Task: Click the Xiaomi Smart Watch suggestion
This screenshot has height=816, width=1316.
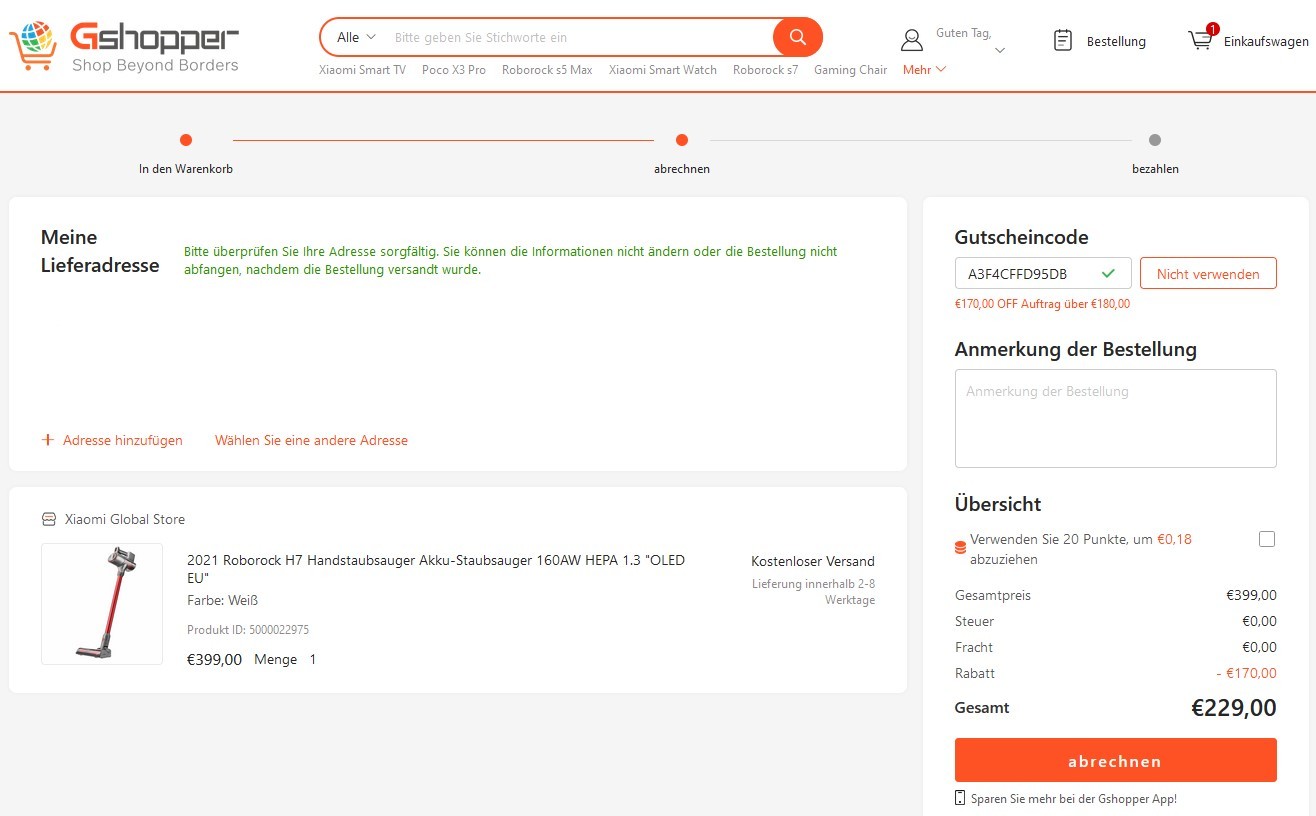Action: 663,70
